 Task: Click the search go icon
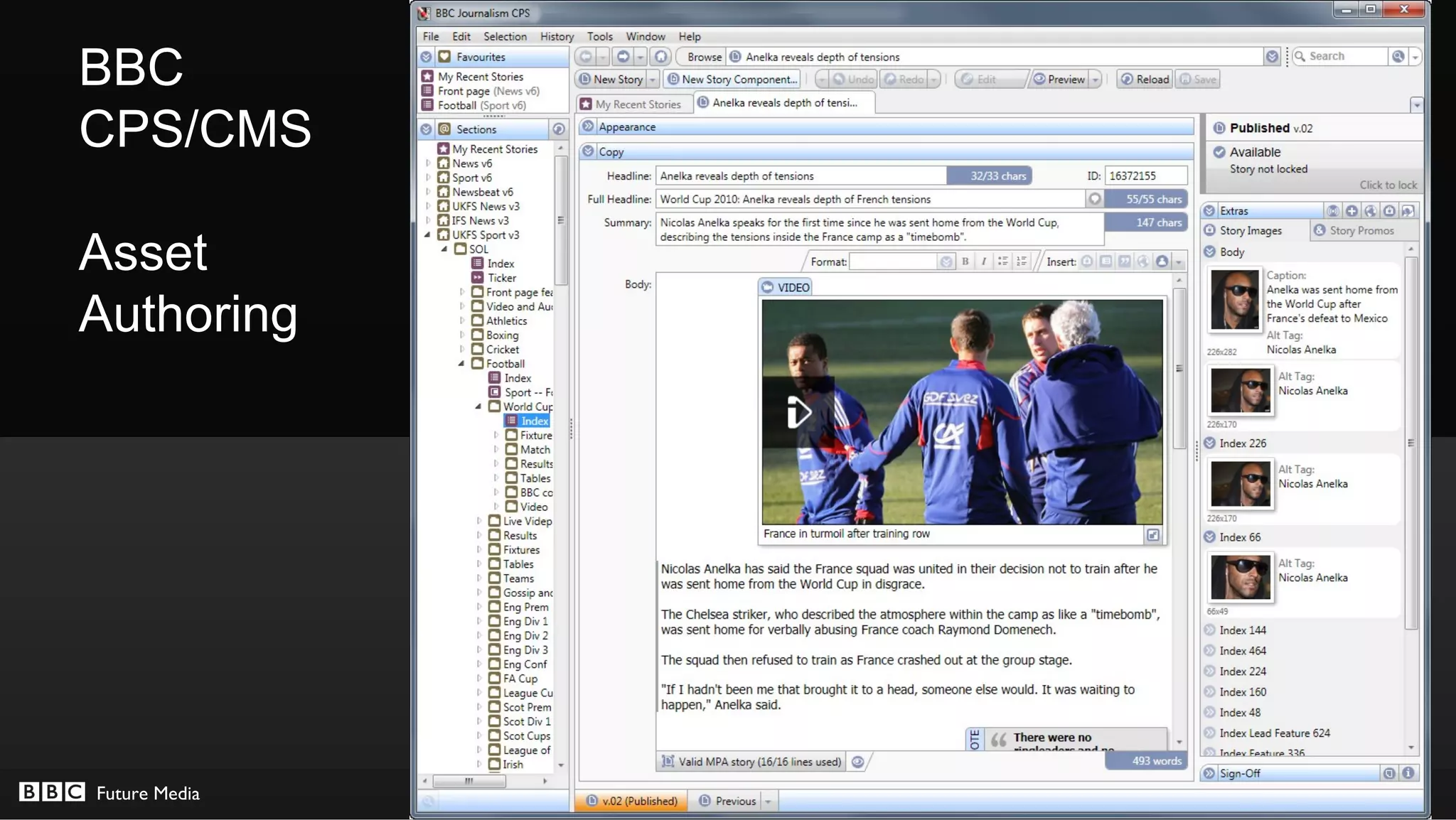pyautogui.click(x=1398, y=57)
